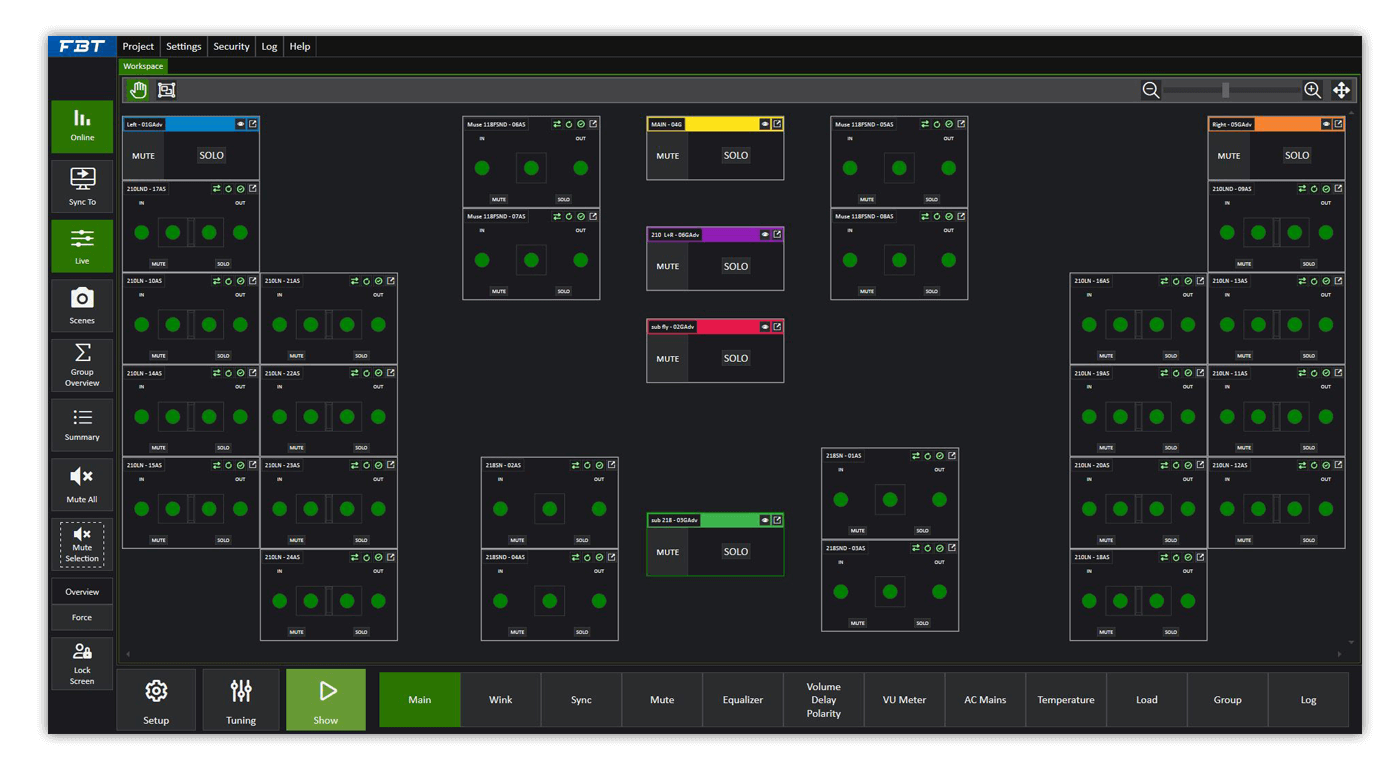Open the Lock Screen option
Screen dimensions: 1400x772
82,664
